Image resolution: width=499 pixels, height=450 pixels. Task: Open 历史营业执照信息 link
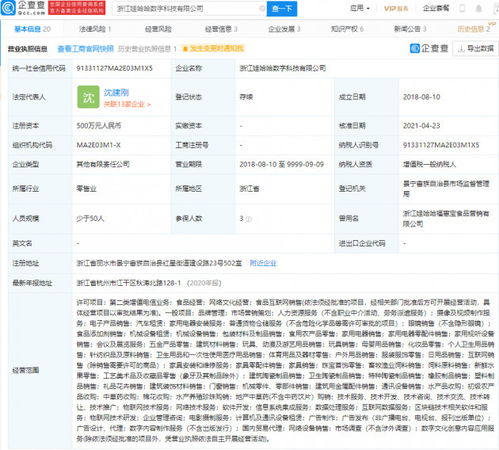coord(147,49)
